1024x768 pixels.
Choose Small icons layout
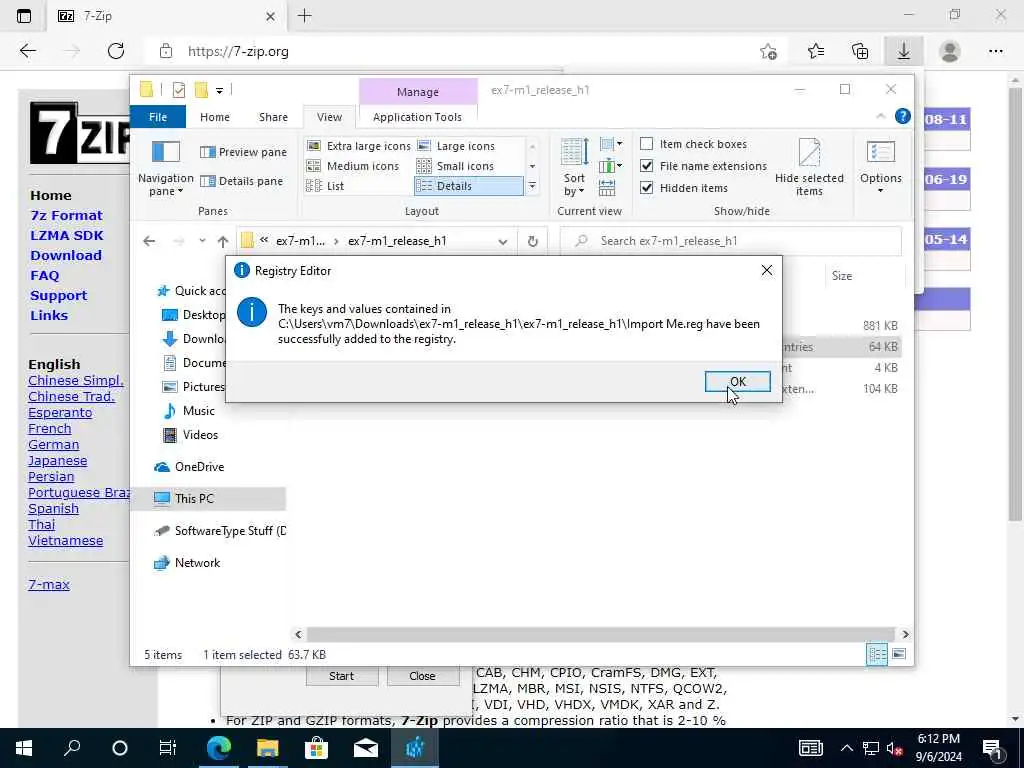coord(456,166)
